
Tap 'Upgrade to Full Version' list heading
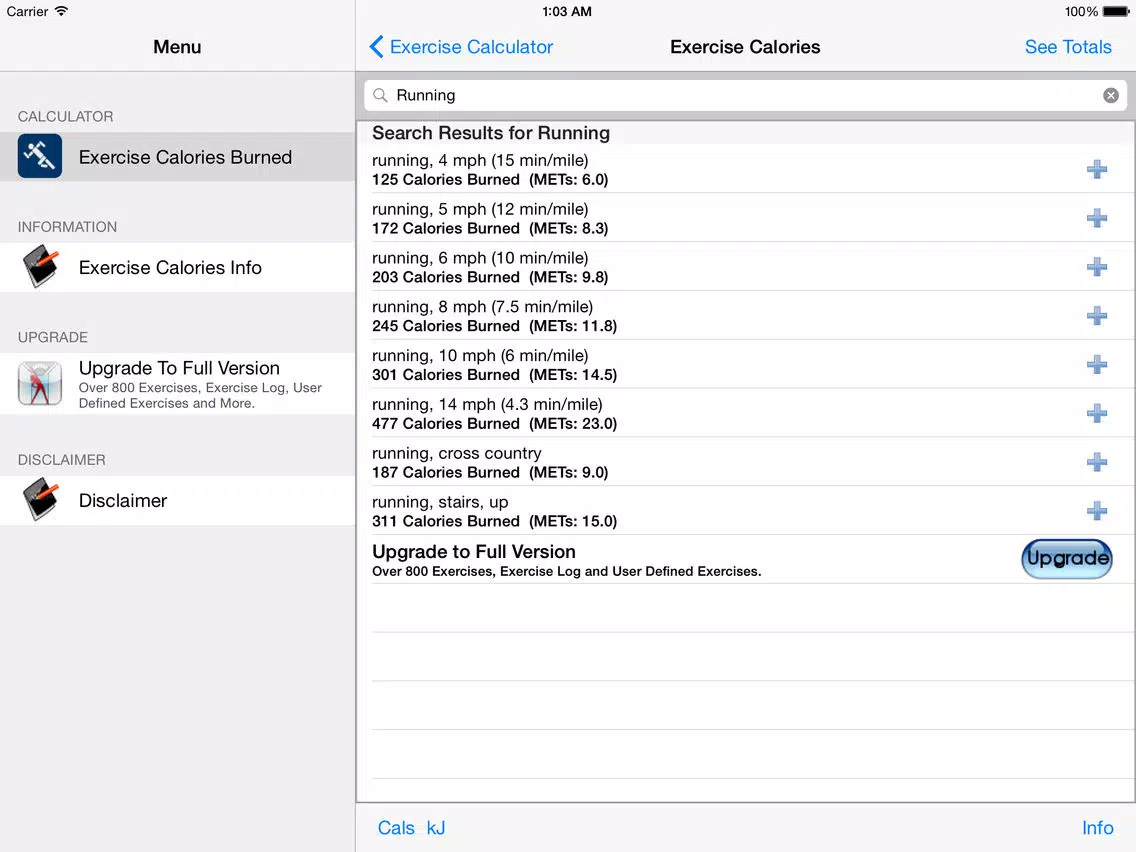474,552
